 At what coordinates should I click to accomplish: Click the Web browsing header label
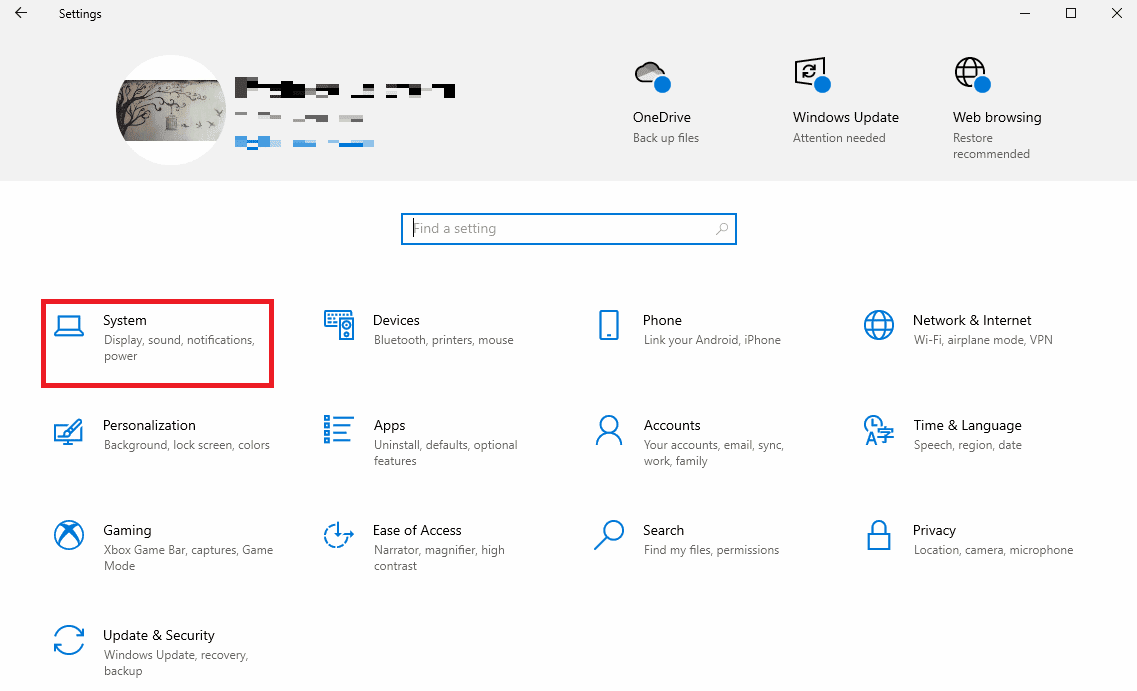[x=997, y=117]
